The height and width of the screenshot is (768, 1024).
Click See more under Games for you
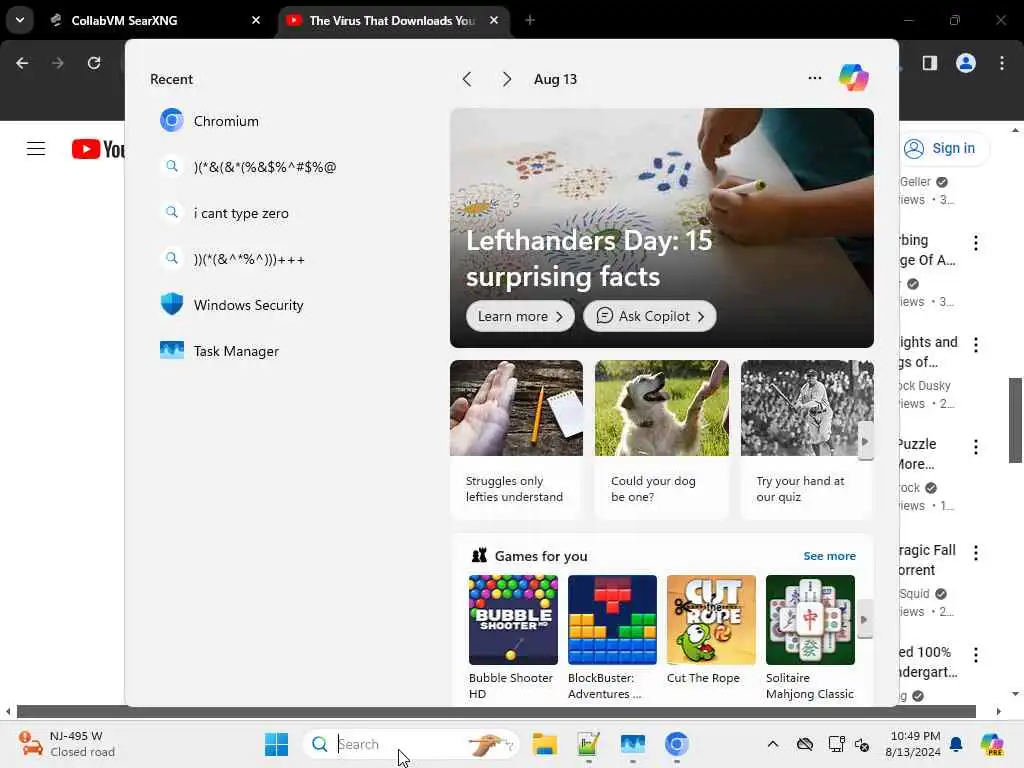click(x=829, y=556)
